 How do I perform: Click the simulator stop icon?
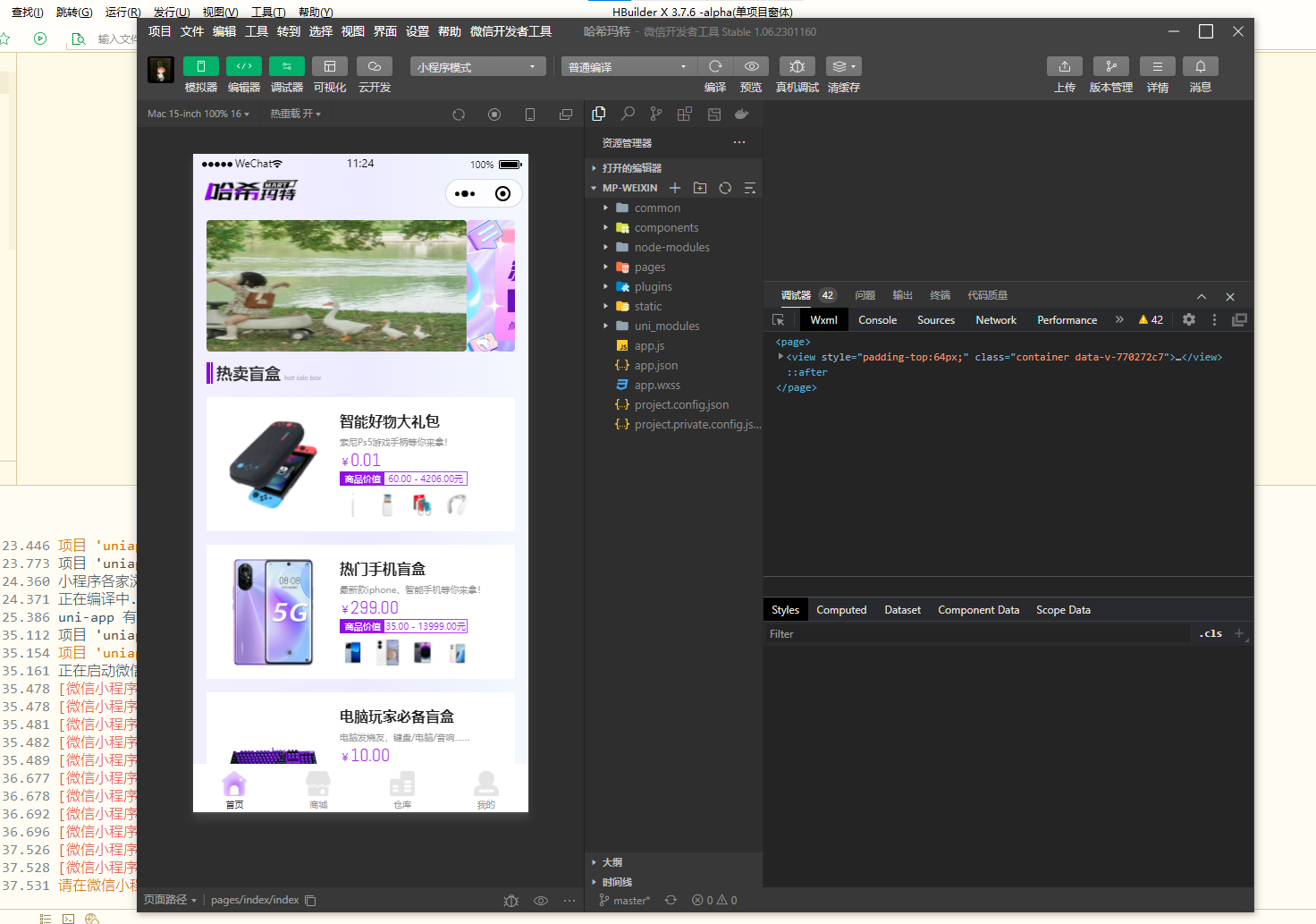pyautogui.click(x=494, y=114)
